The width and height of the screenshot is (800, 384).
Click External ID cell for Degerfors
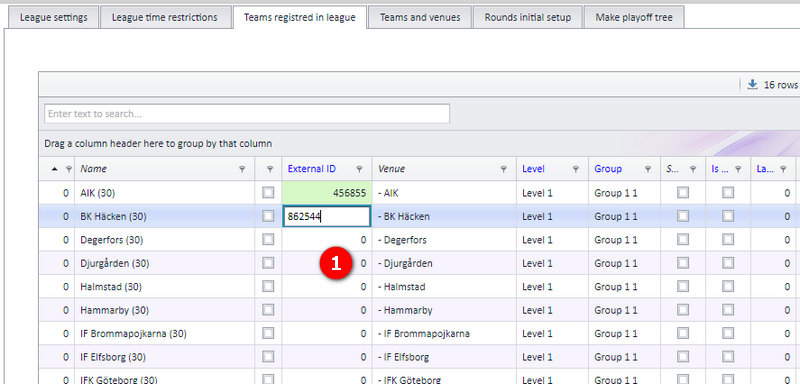[x=327, y=240]
